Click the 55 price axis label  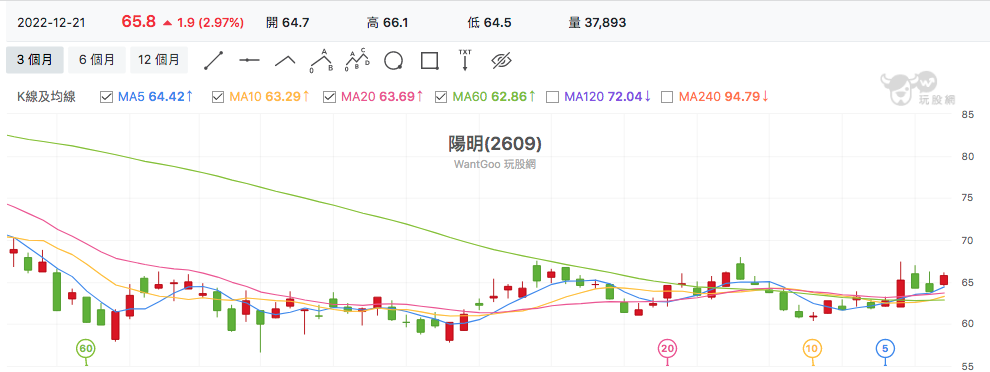coord(967,366)
